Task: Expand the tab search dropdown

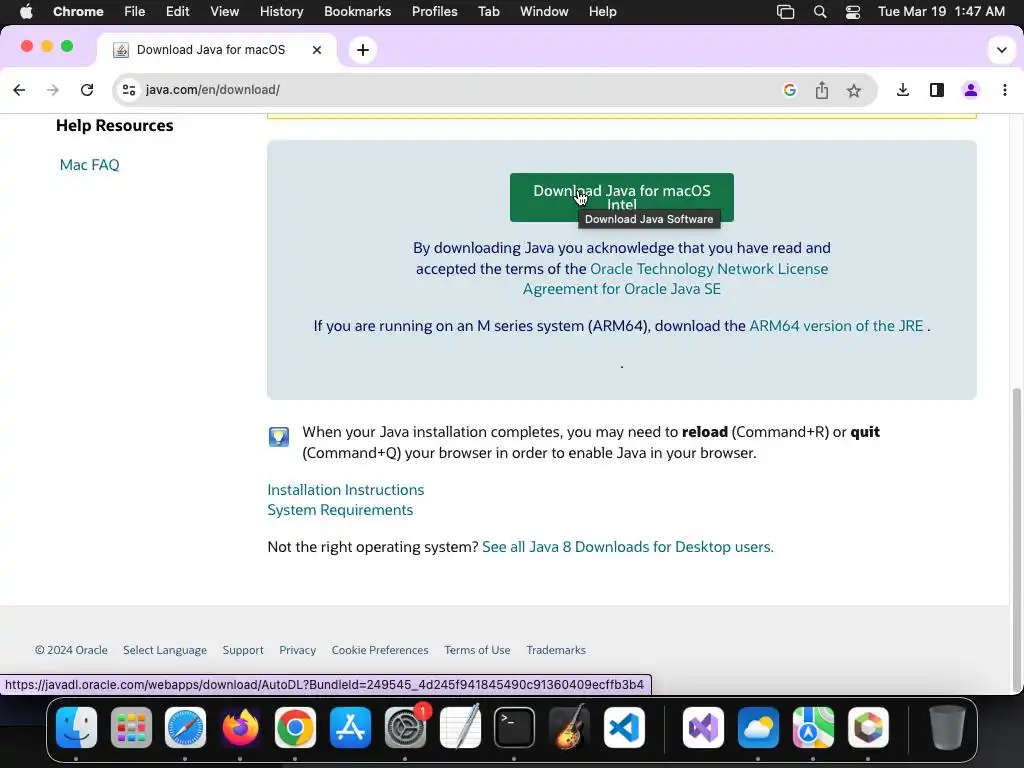Action: [x=1001, y=50]
